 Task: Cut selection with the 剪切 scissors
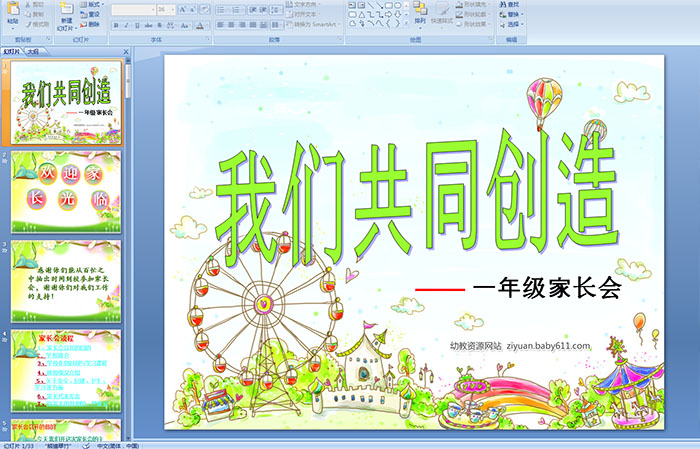click(x=35, y=4)
